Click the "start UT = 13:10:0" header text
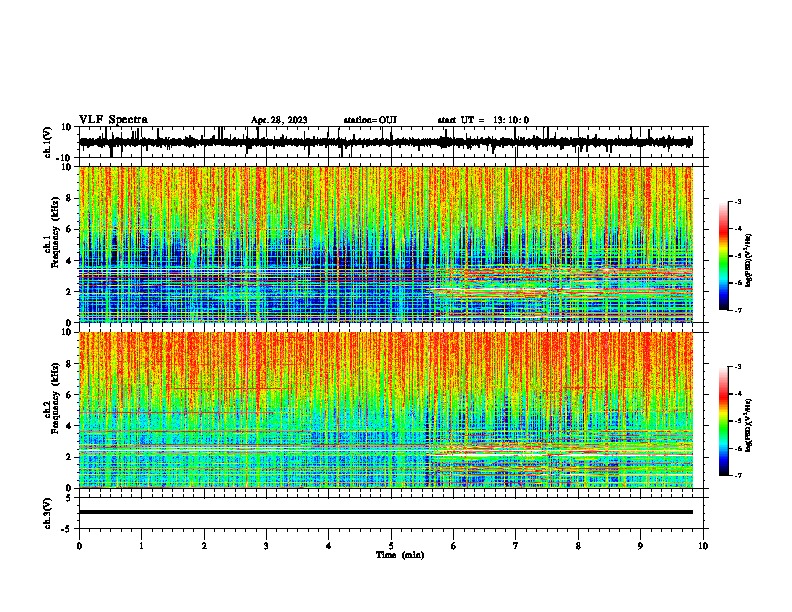 (x=483, y=120)
